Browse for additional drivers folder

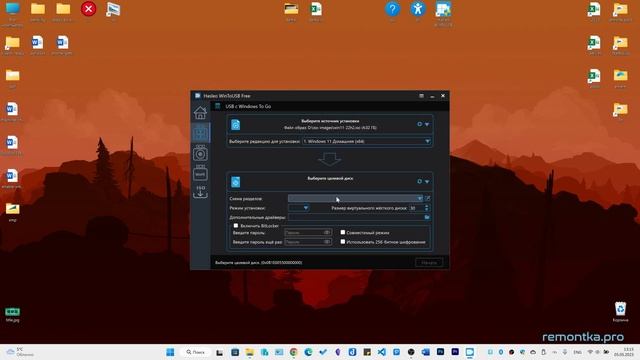[x=427, y=217]
